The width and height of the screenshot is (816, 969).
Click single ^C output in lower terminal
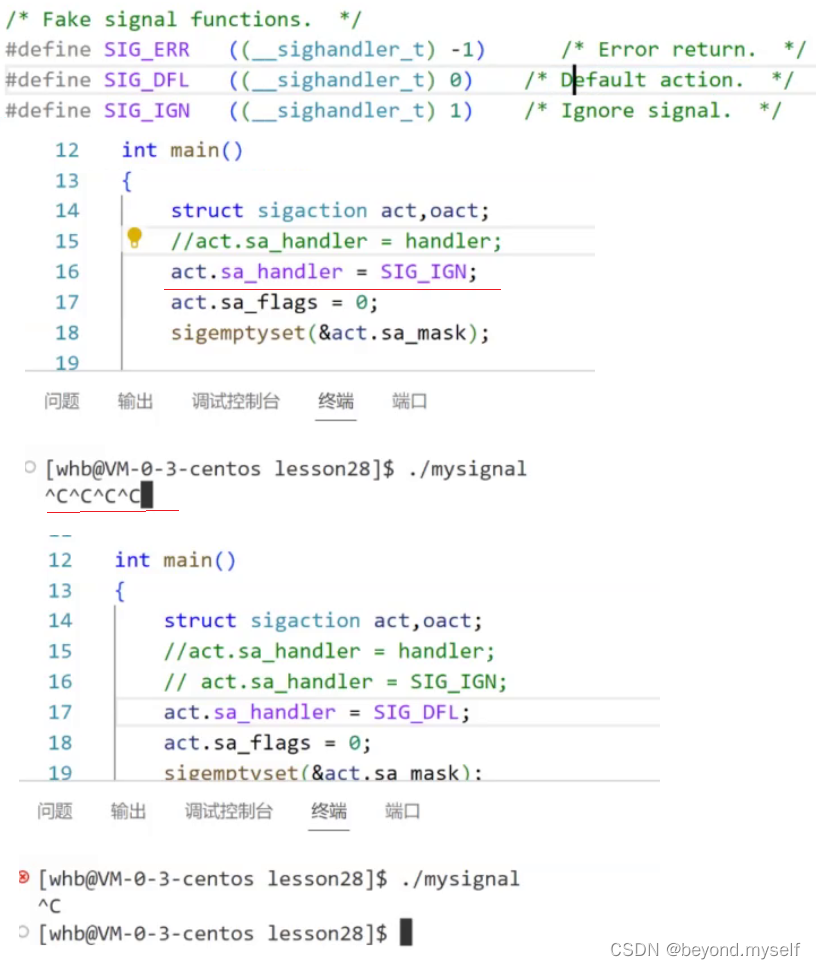[49, 906]
